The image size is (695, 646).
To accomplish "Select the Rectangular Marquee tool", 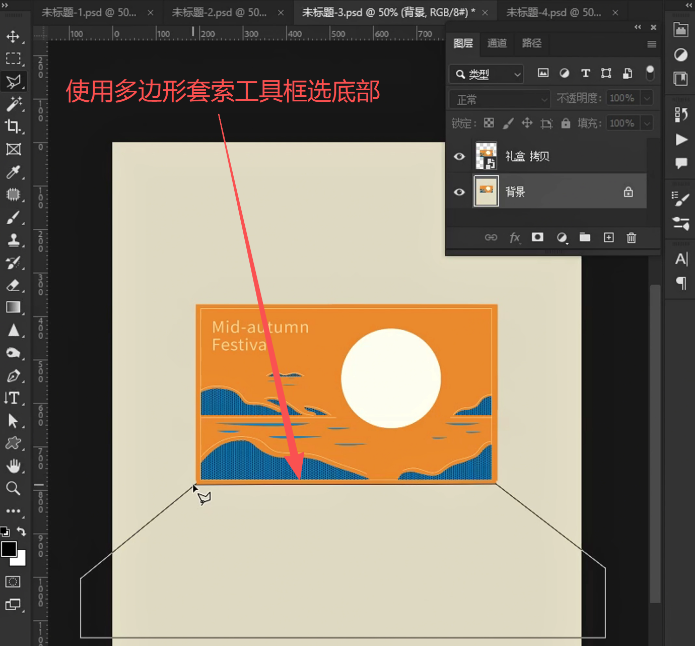I will click(x=13, y=59).
